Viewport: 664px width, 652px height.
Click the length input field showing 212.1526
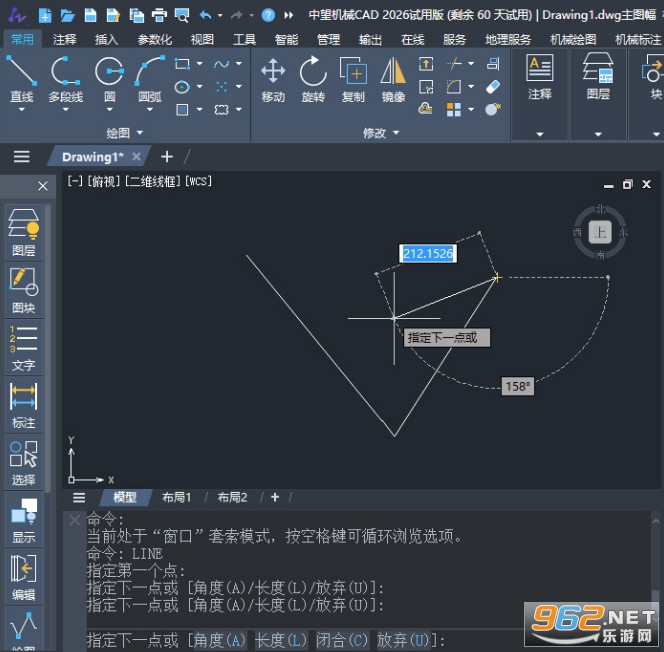pos(428,254)
